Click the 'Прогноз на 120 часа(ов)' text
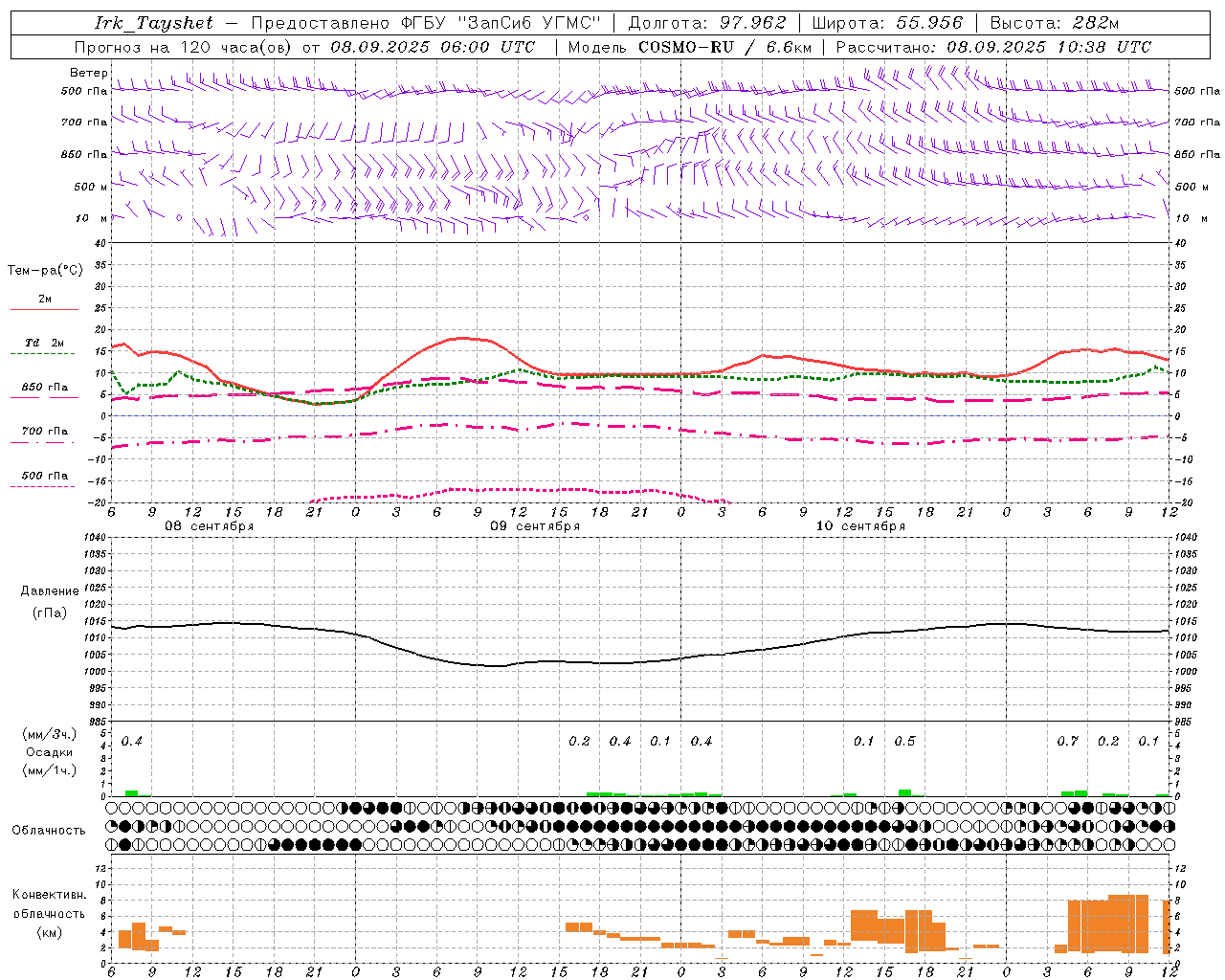 tap(184, 47)
